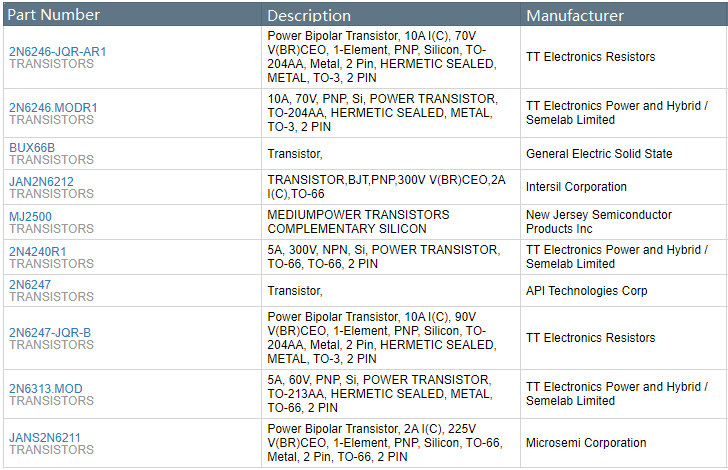
Task: Click the BUX66B part number link
Action: [32, 147]
